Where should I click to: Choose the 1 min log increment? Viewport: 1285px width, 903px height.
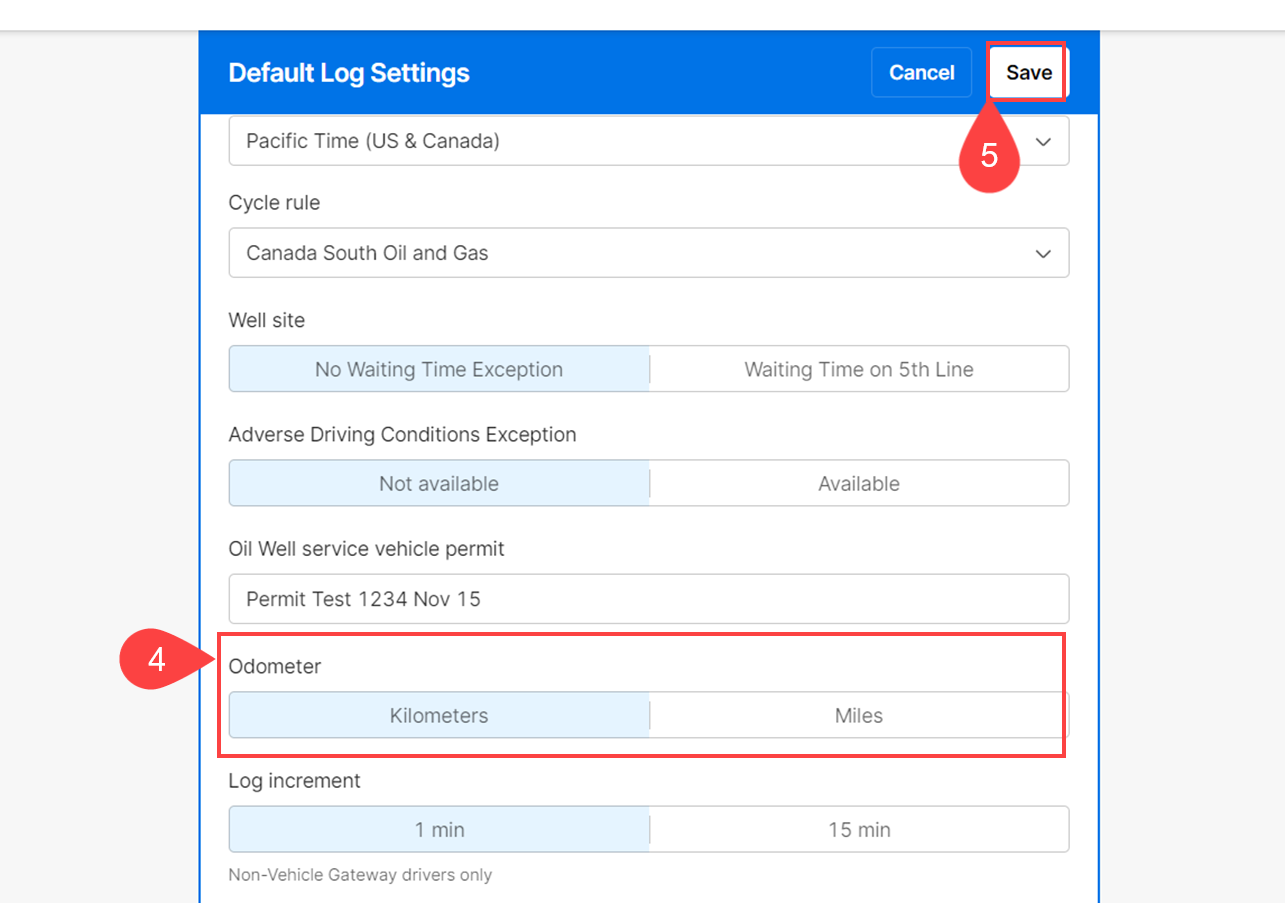tap(439, 829)
